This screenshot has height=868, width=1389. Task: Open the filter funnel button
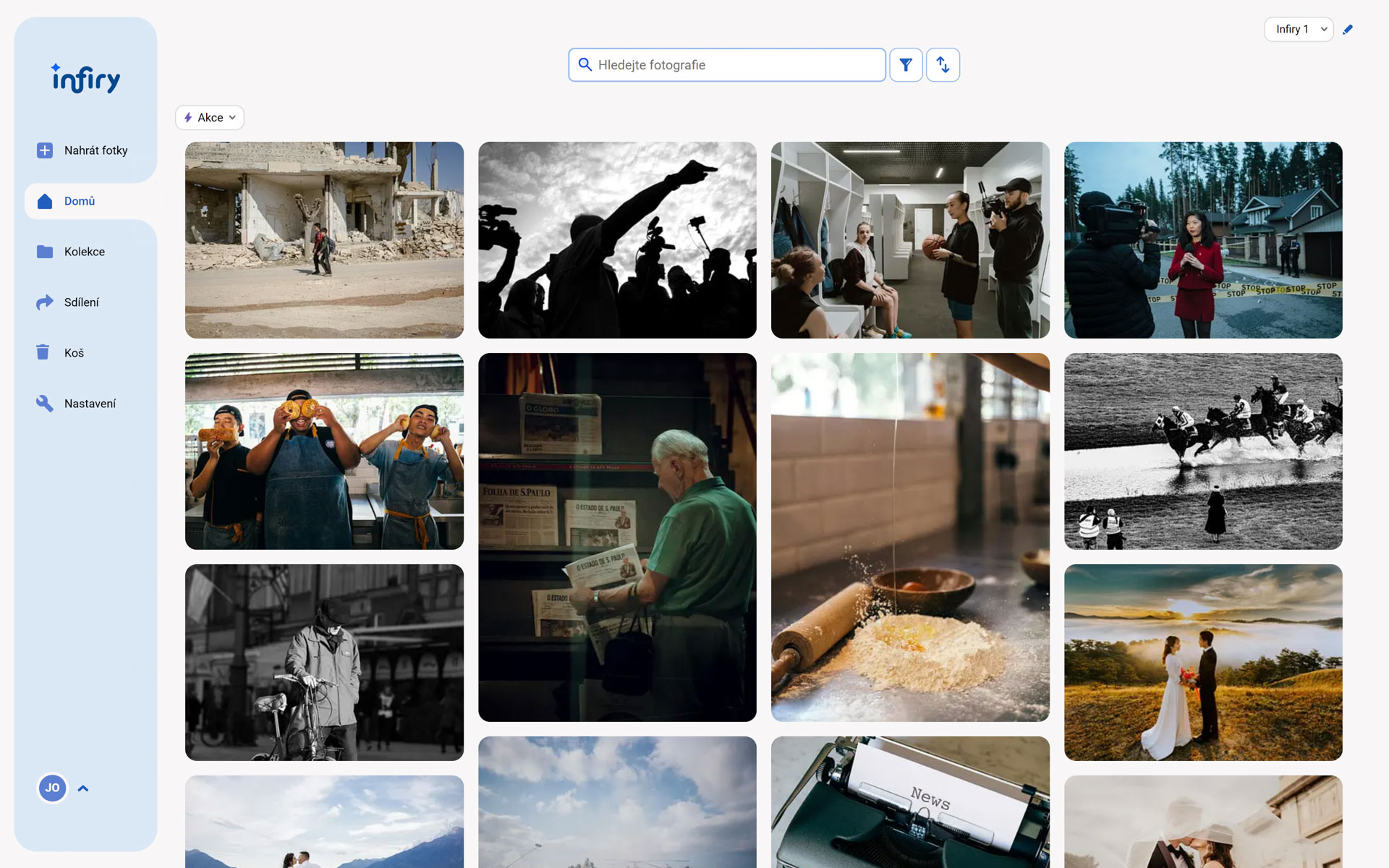coord(906,65)
